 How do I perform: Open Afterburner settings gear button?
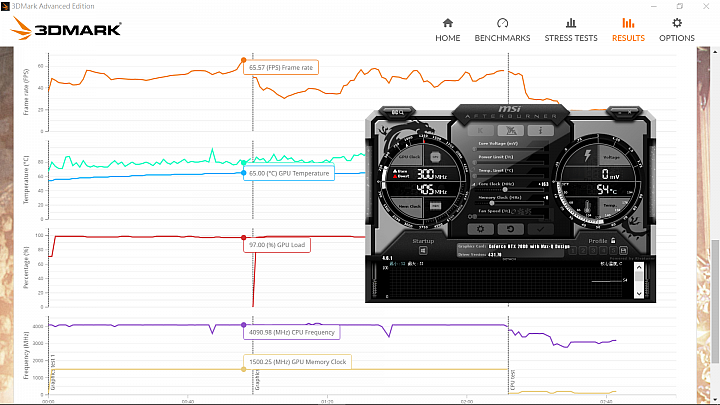pyautogui.click(x=480, y=229)
